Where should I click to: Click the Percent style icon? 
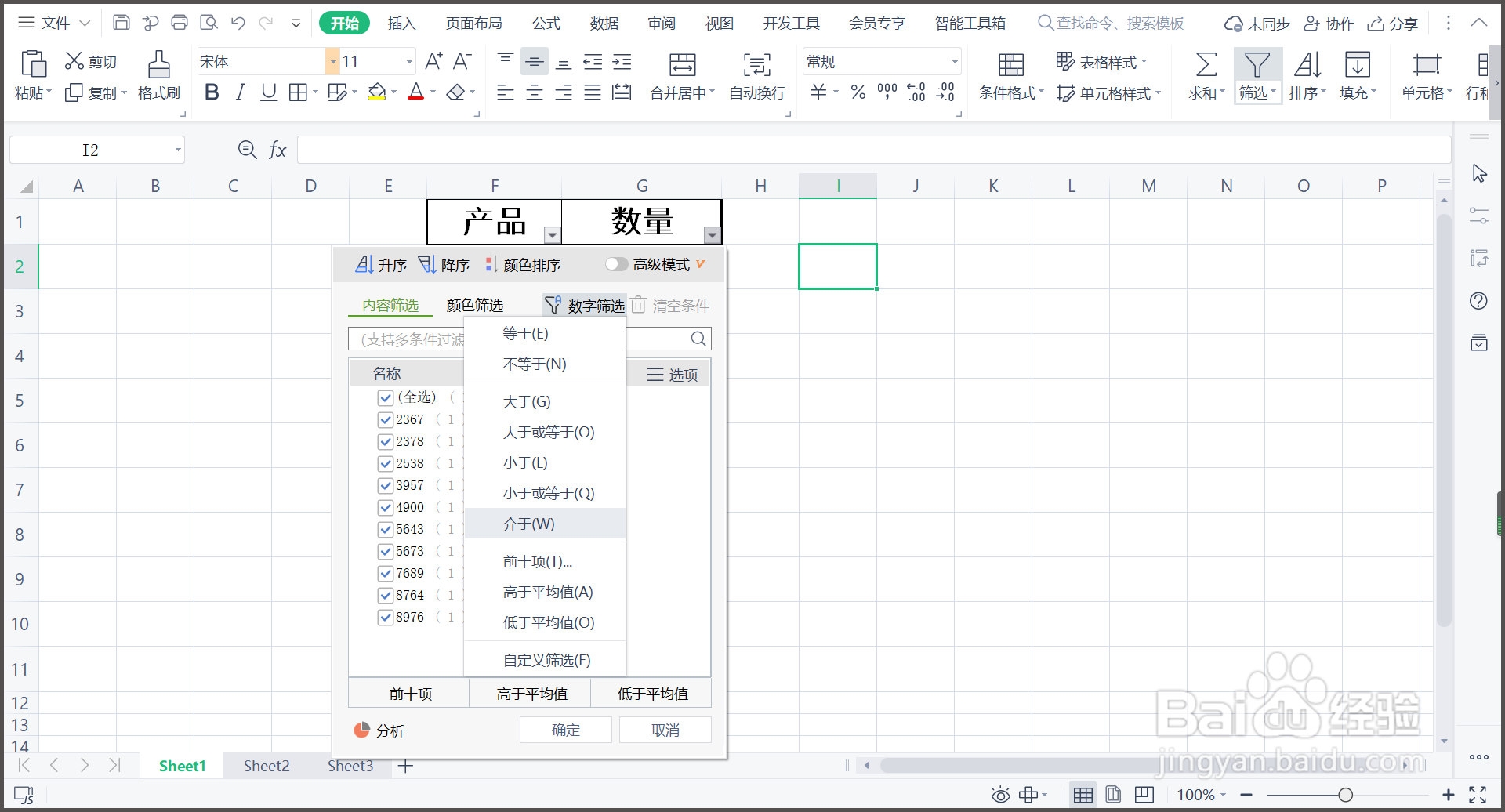click(x=857, y=92)
